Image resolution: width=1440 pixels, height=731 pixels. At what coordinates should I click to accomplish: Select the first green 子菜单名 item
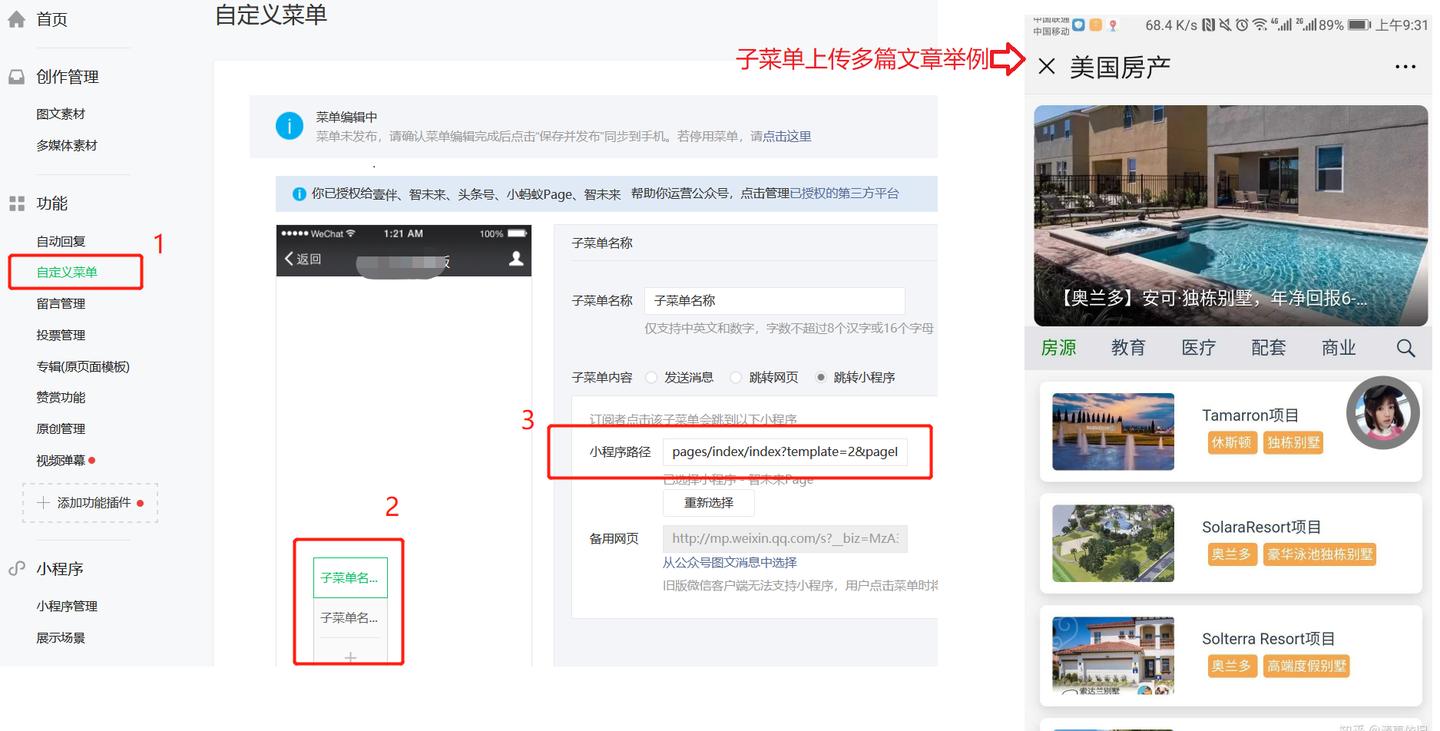(350, 577)
